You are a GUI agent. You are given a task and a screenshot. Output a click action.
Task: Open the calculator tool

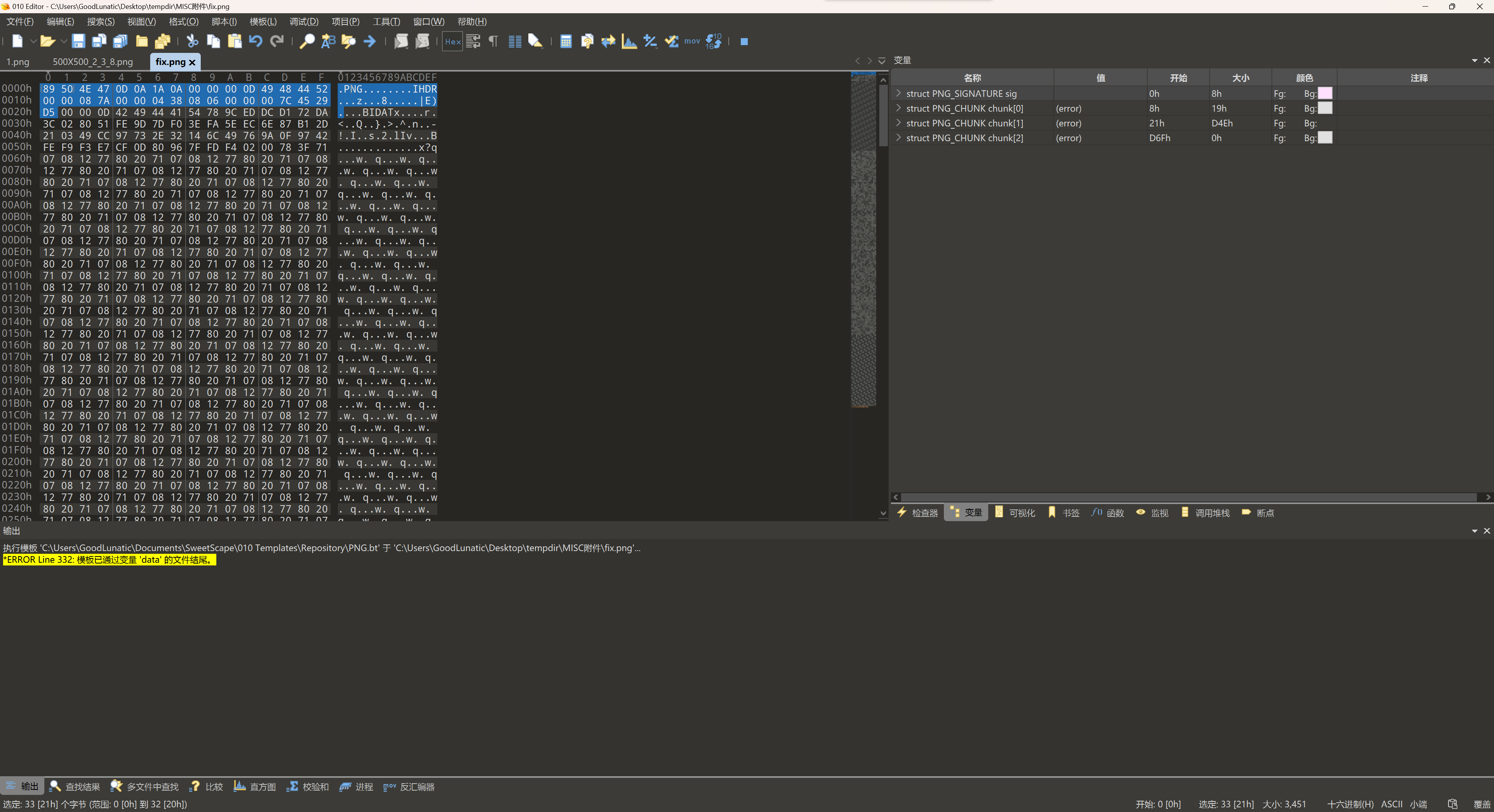566,41
